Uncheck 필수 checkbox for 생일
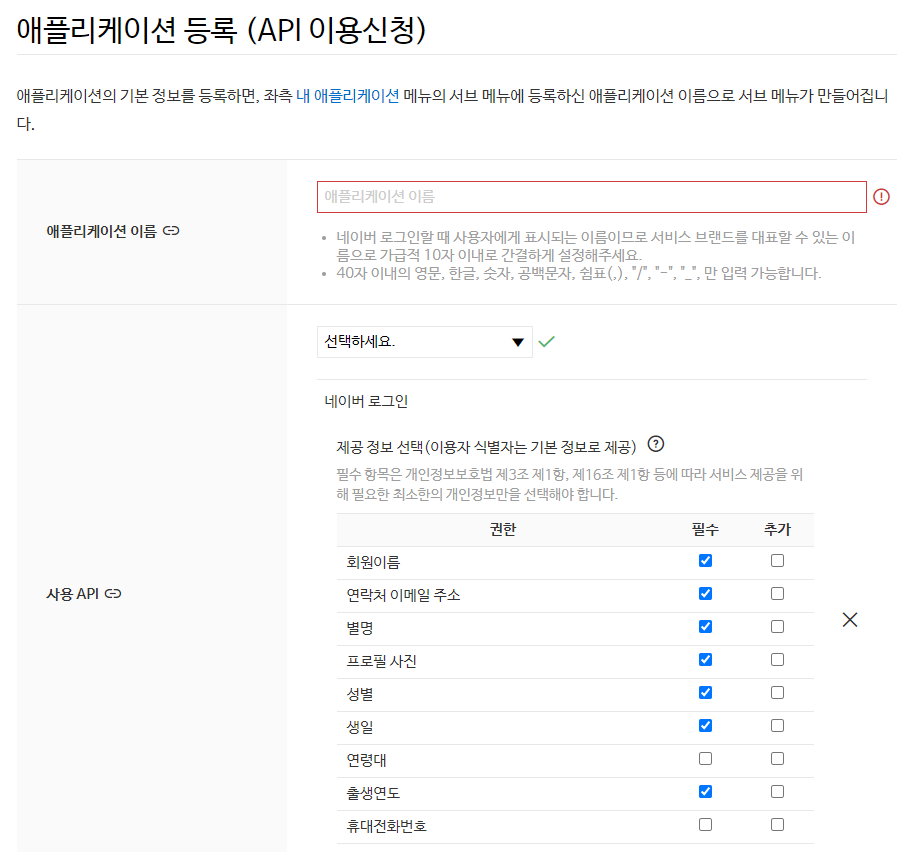This screenshot has height=852, width=924. tap(705, 726)
